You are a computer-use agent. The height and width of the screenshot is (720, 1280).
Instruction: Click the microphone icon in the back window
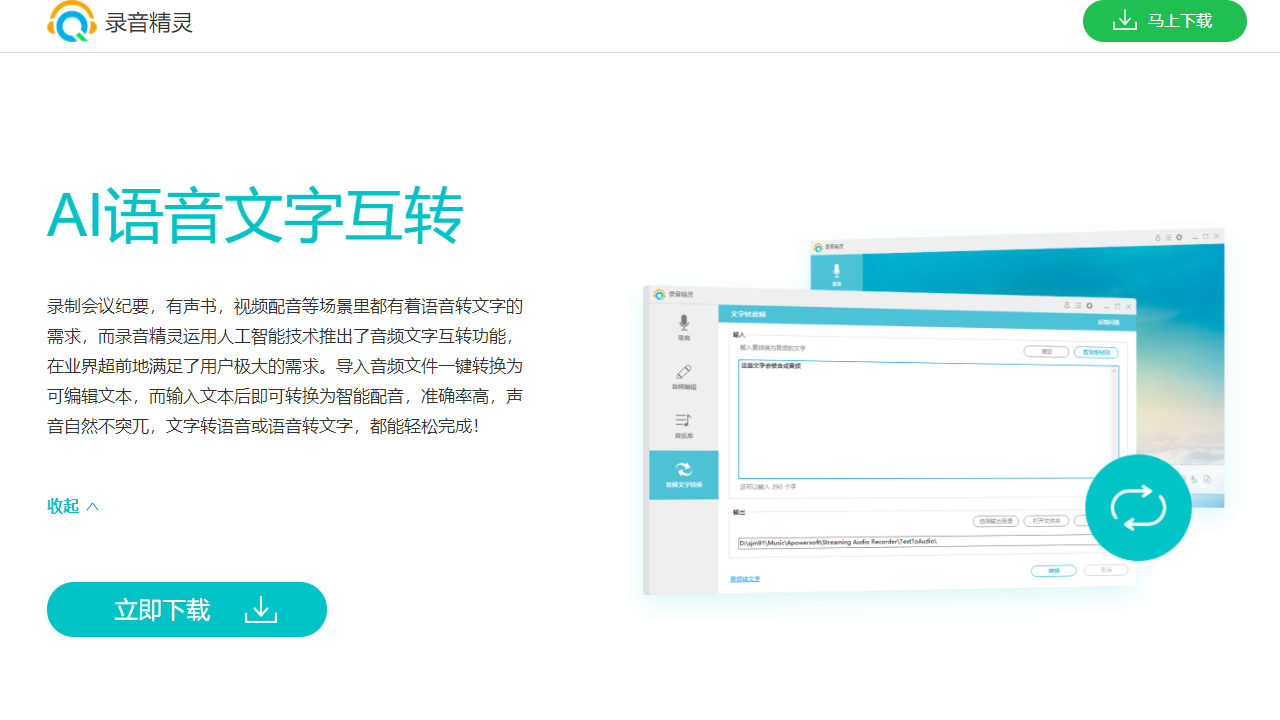click(836, 268)
